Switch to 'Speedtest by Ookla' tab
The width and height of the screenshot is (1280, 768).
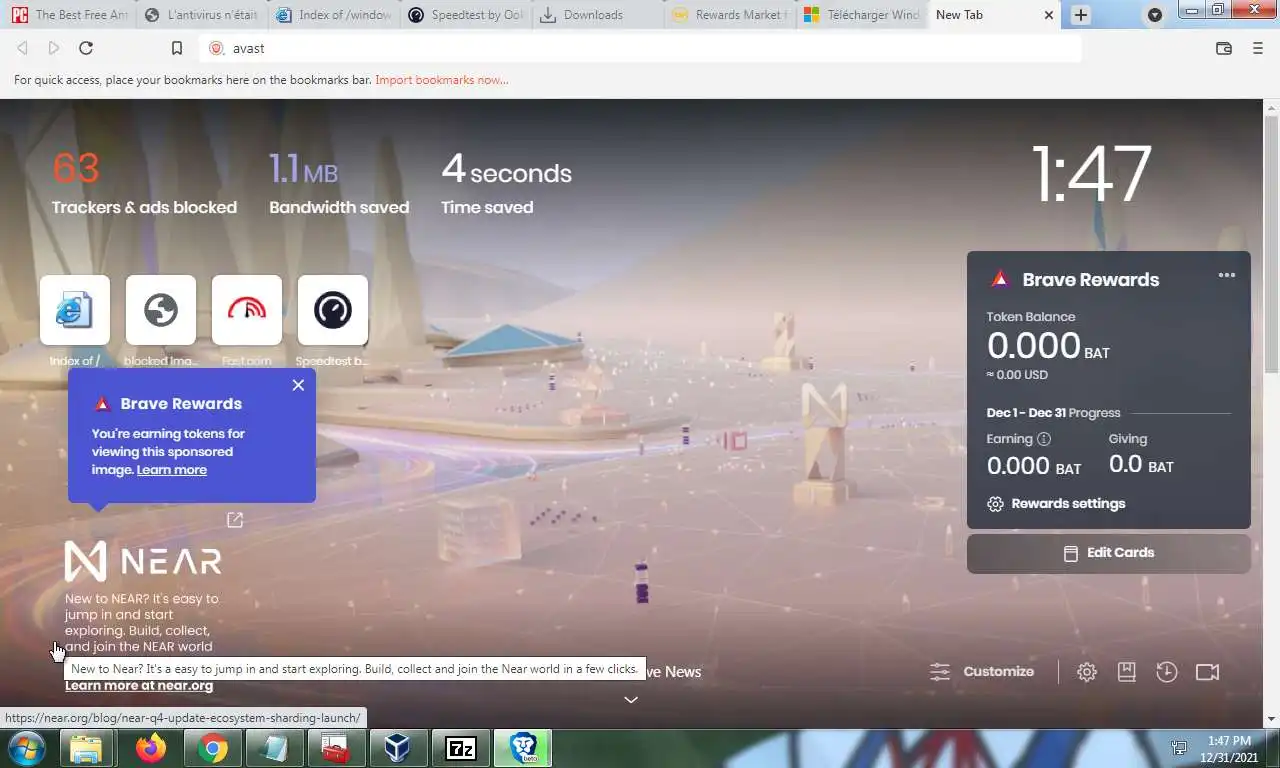pyautogui.click(x=466, y=15)
